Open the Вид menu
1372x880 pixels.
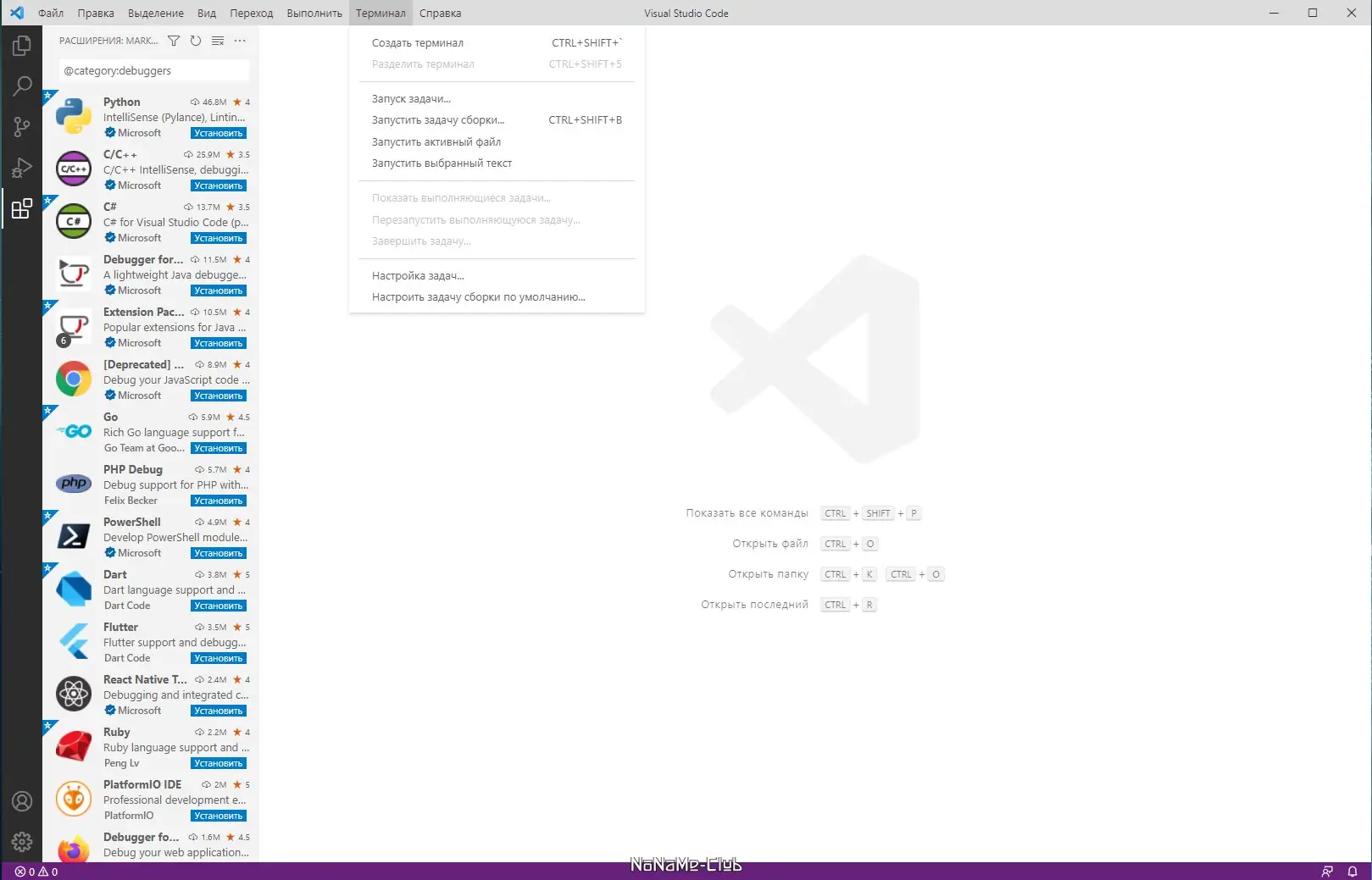[207, 13]
